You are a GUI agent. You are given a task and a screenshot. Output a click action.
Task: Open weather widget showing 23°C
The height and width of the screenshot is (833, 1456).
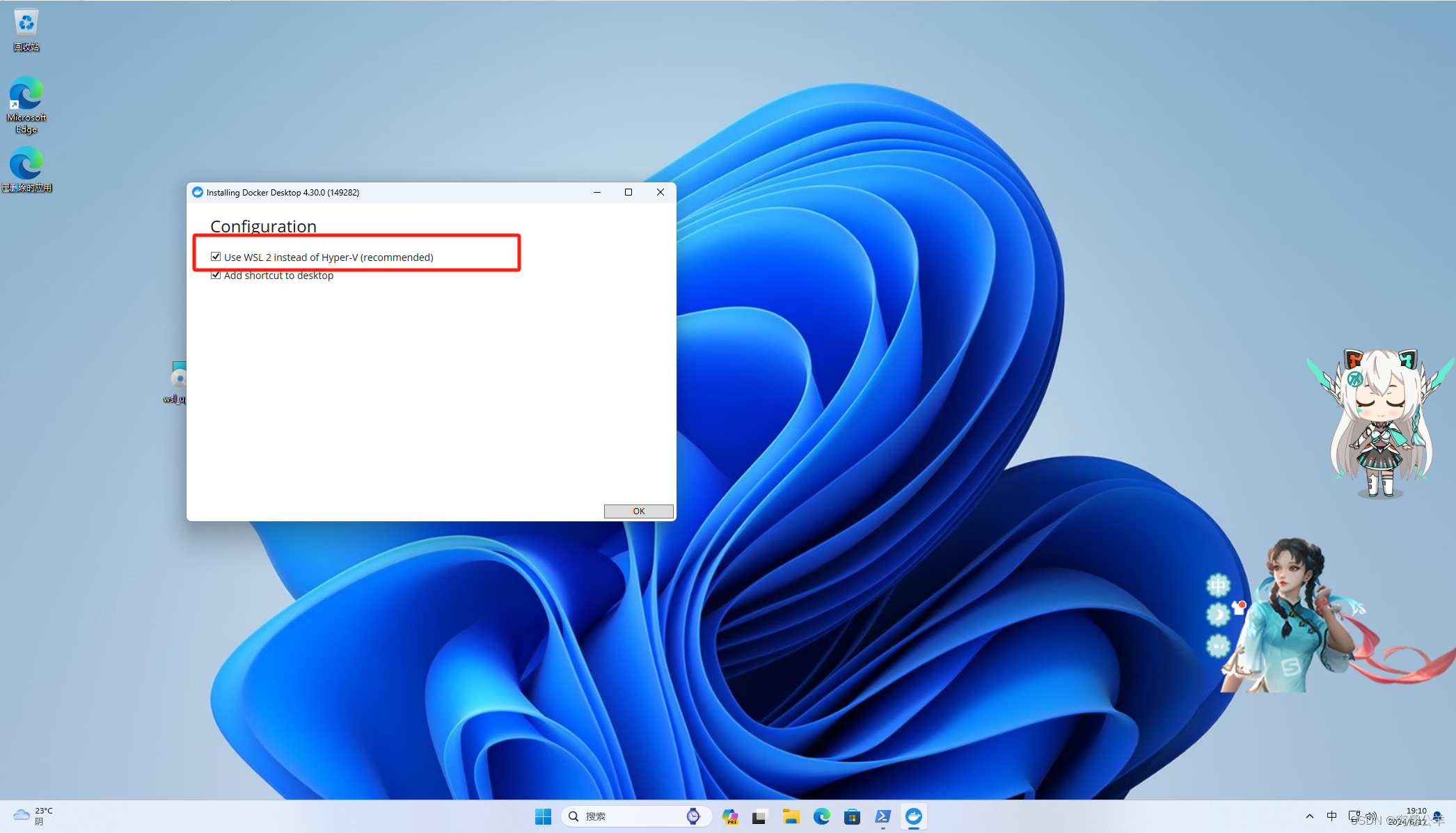[33, 816]
